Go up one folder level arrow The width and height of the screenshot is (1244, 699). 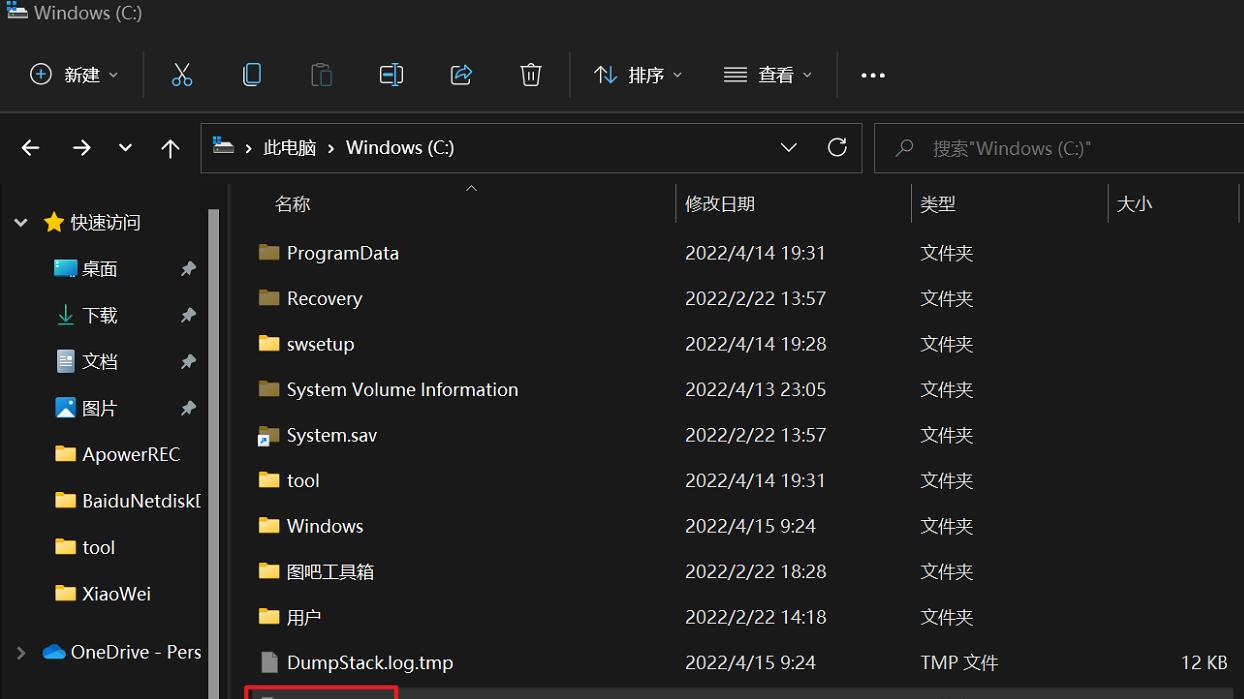(x=170, y=148)
